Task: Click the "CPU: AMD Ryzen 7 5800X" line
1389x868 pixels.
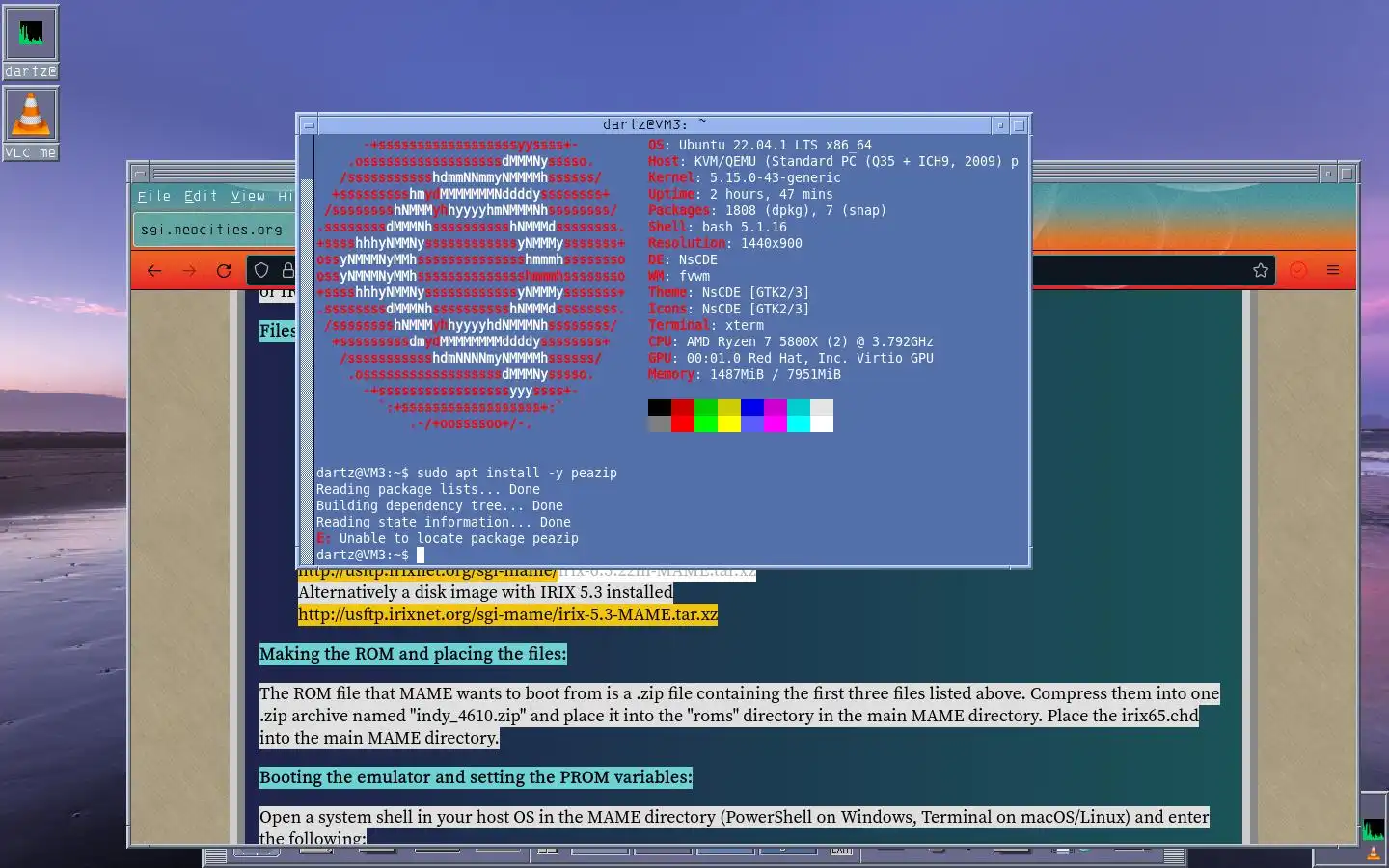Action: pyautogui.click(x=791, y=341)
